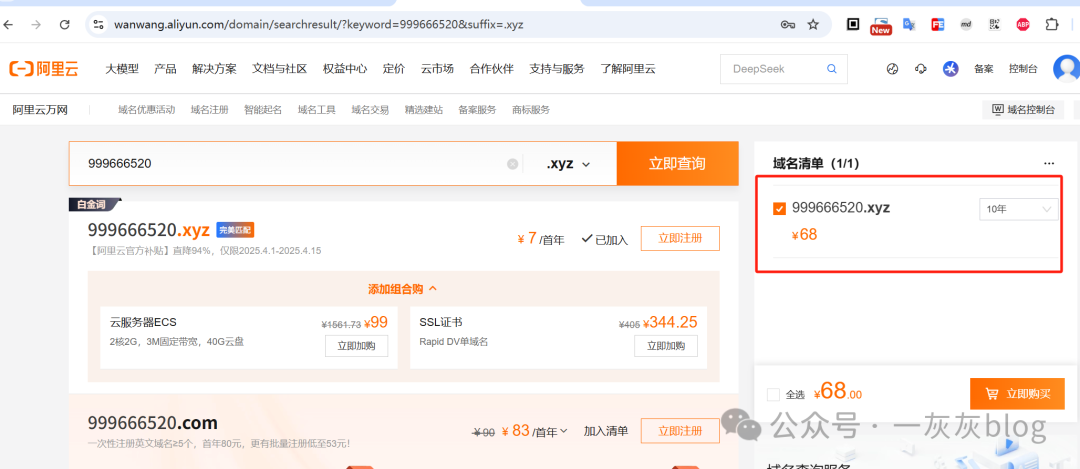Open the blue AI assistant icon
1080x469 pixels.
point(951,69)
